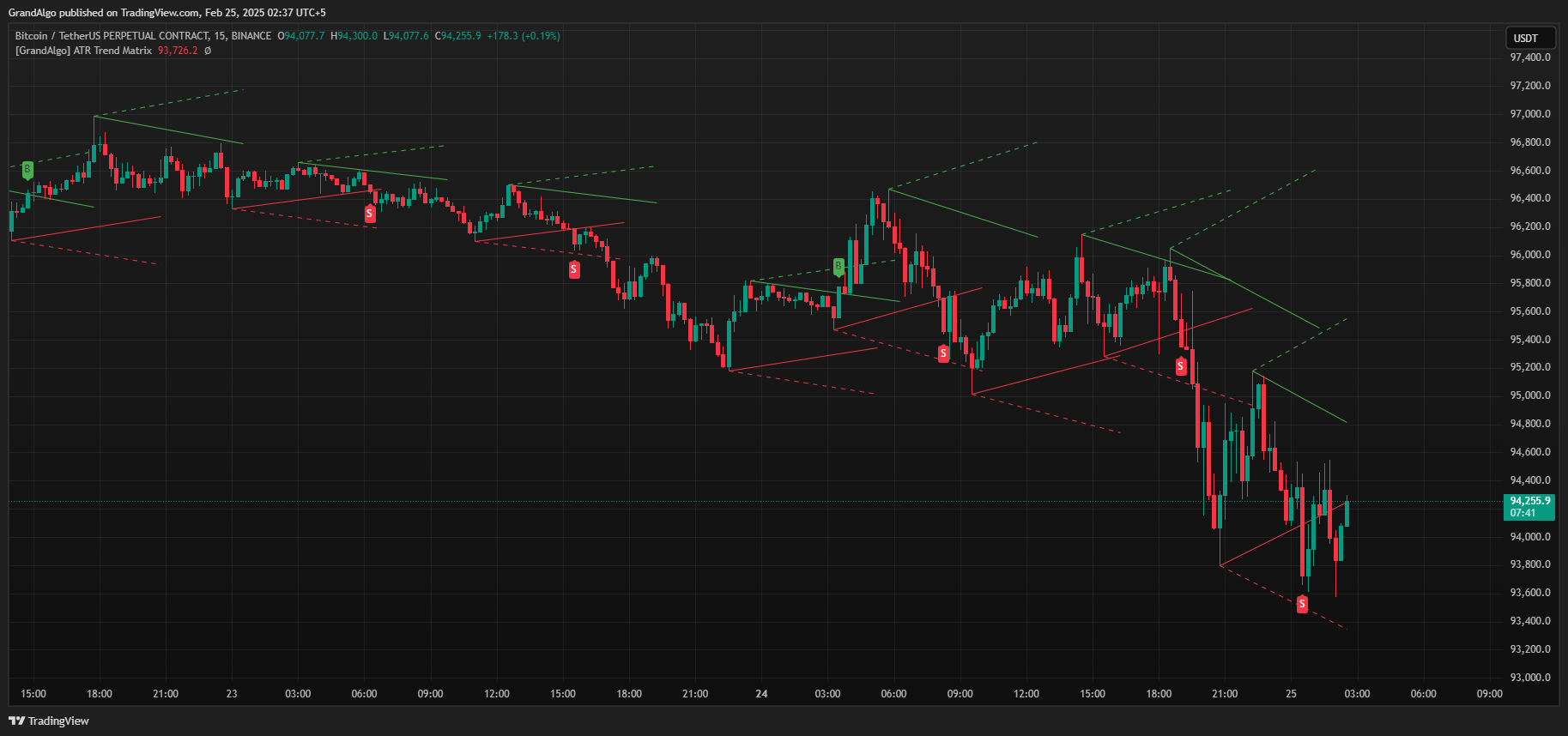1568x736 pixels.
Task: Click the Sell signal marker near 19:00 on Feb 24
Action: pyautogui.click(x=1181, y=366)
